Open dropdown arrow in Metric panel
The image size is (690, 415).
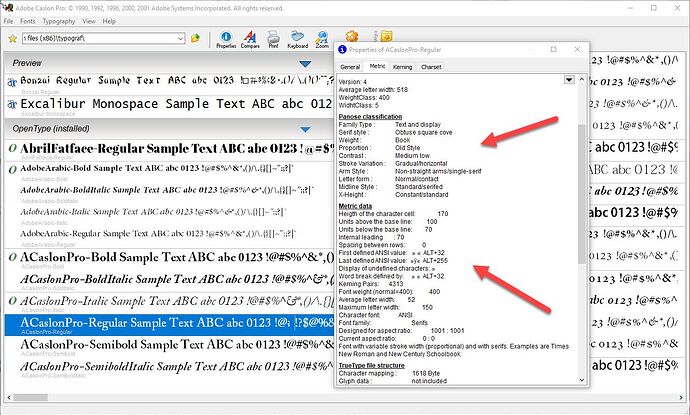pyautogui.click(x=569, y=79)
